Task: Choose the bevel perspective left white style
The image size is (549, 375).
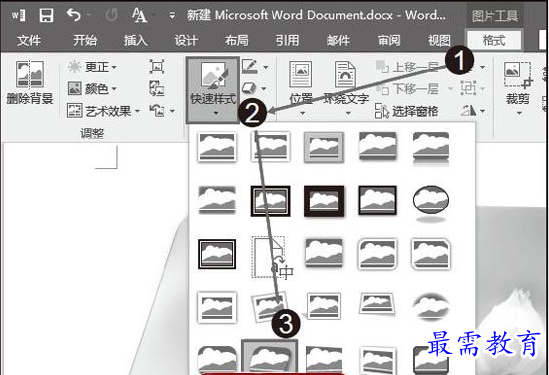Action: click(x=377, y=360)
